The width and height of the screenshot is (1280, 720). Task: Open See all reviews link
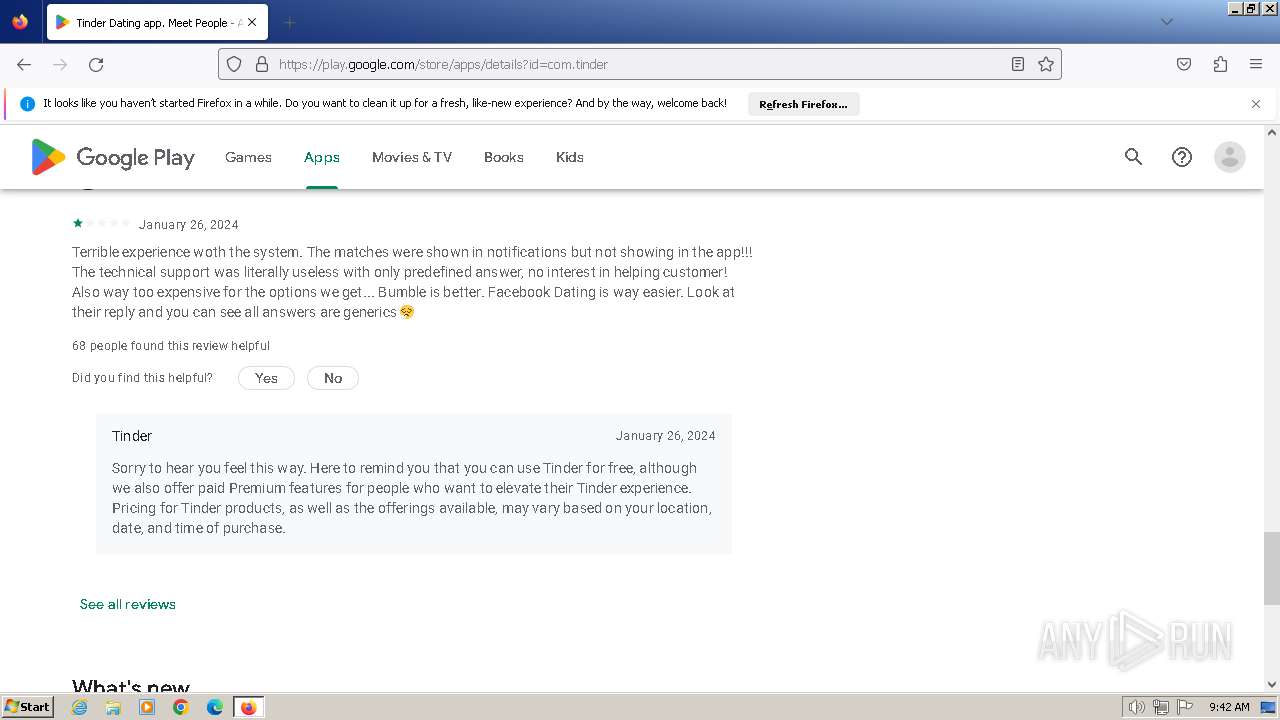[128, 604]
